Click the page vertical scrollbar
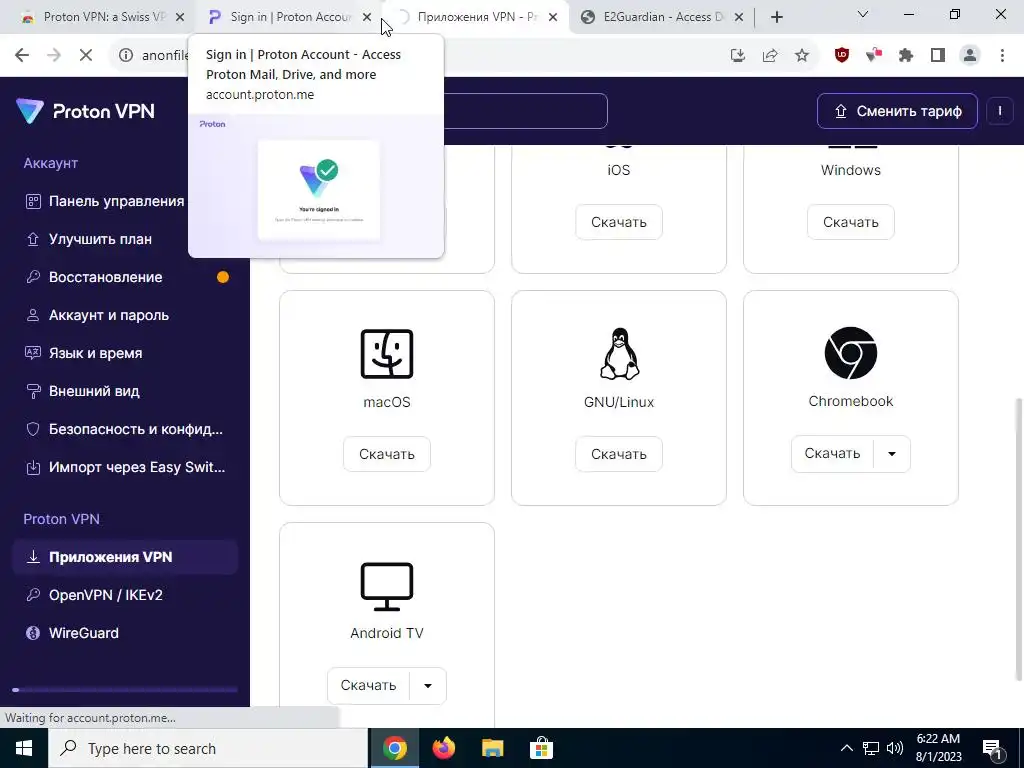The height and width of the screenshot is (768, 1024). click(x=1019, y=539)
